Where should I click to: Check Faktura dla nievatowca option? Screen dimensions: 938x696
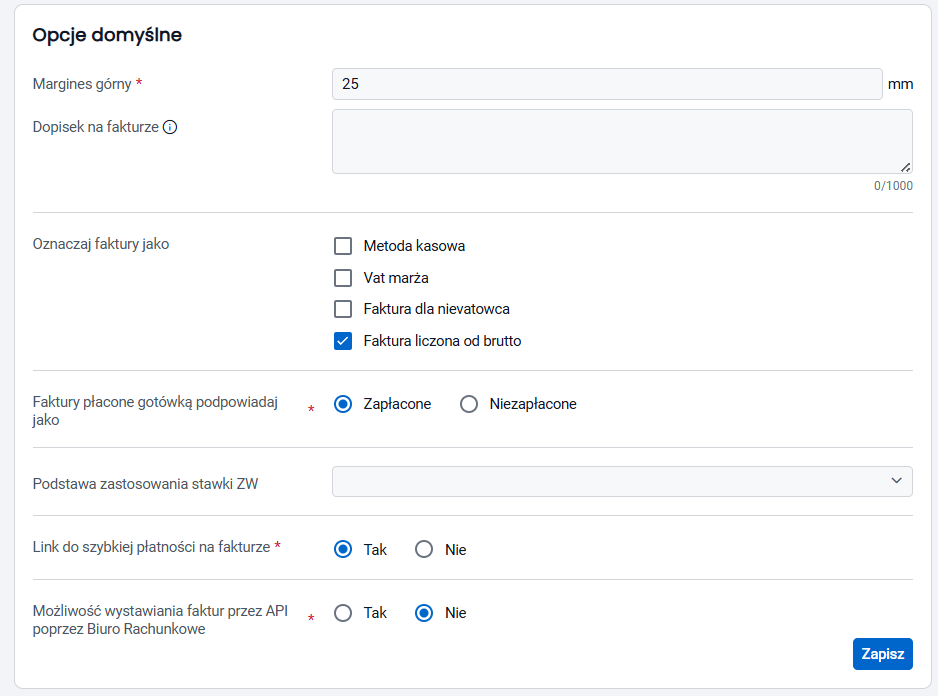coord(343,309)
